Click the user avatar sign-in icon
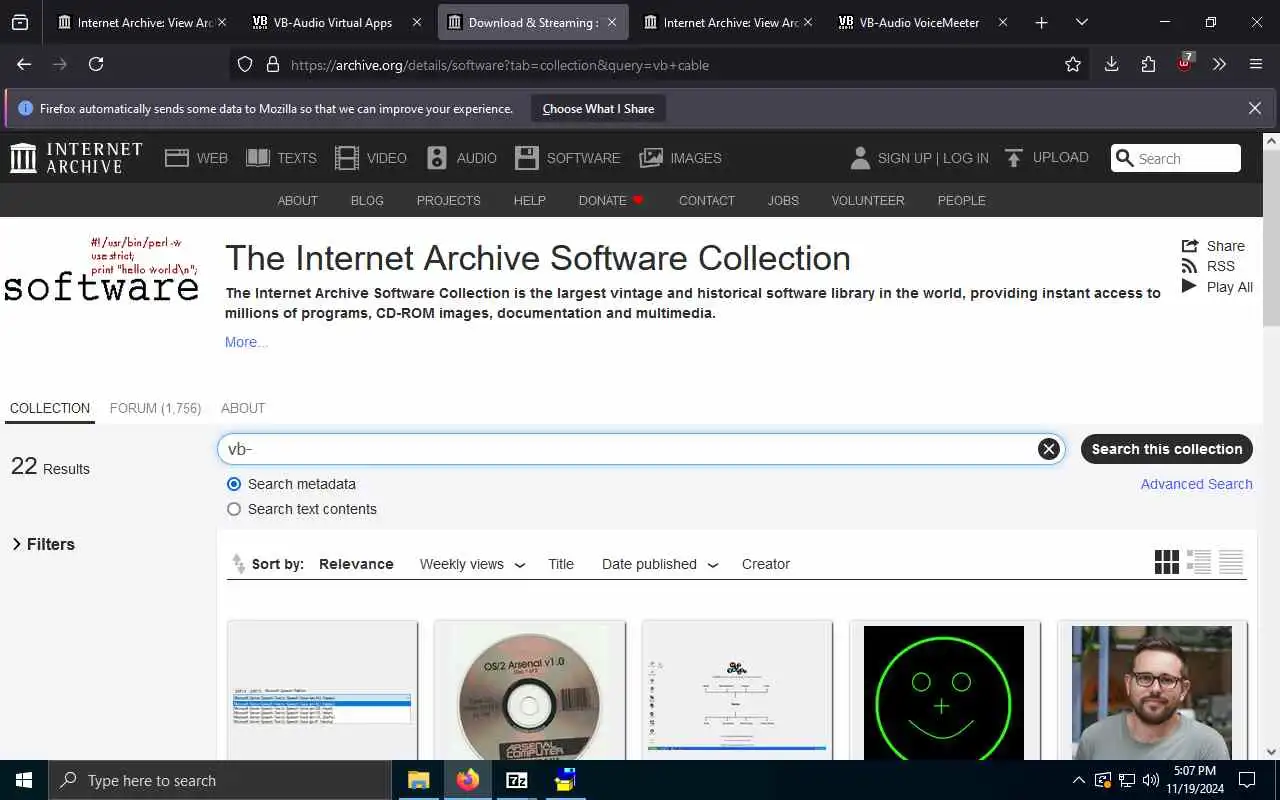The height and width of the screenshot is (800, 1280). pos(860,158)
